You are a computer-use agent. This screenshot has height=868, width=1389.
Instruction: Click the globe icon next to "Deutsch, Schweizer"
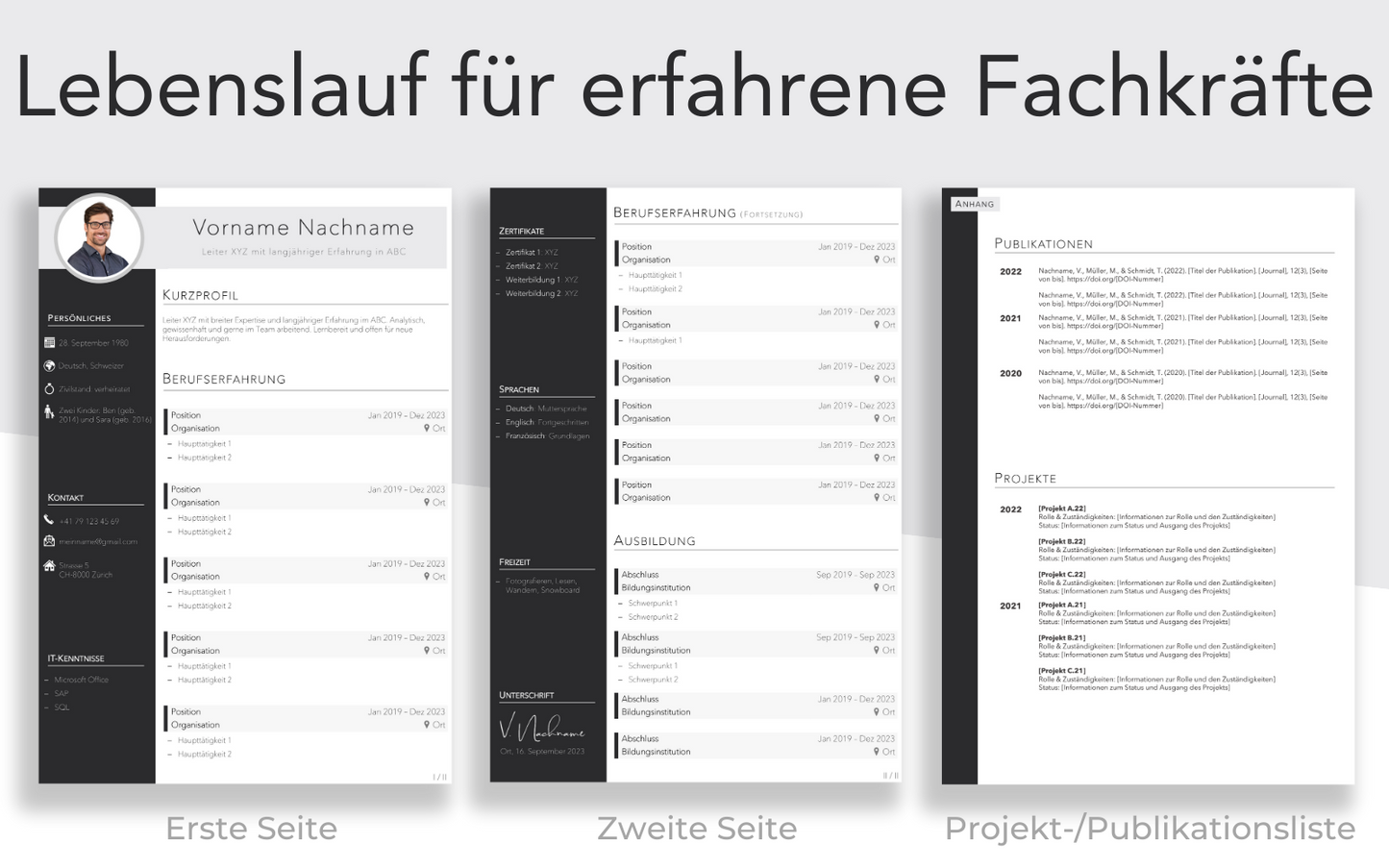[x=49, y=365]
